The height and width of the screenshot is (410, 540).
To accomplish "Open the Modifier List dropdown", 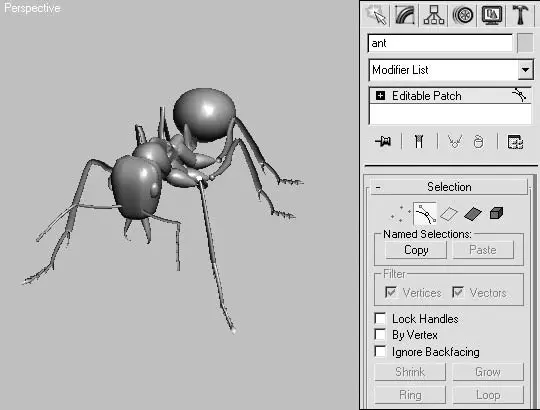I will click(451, 70).
